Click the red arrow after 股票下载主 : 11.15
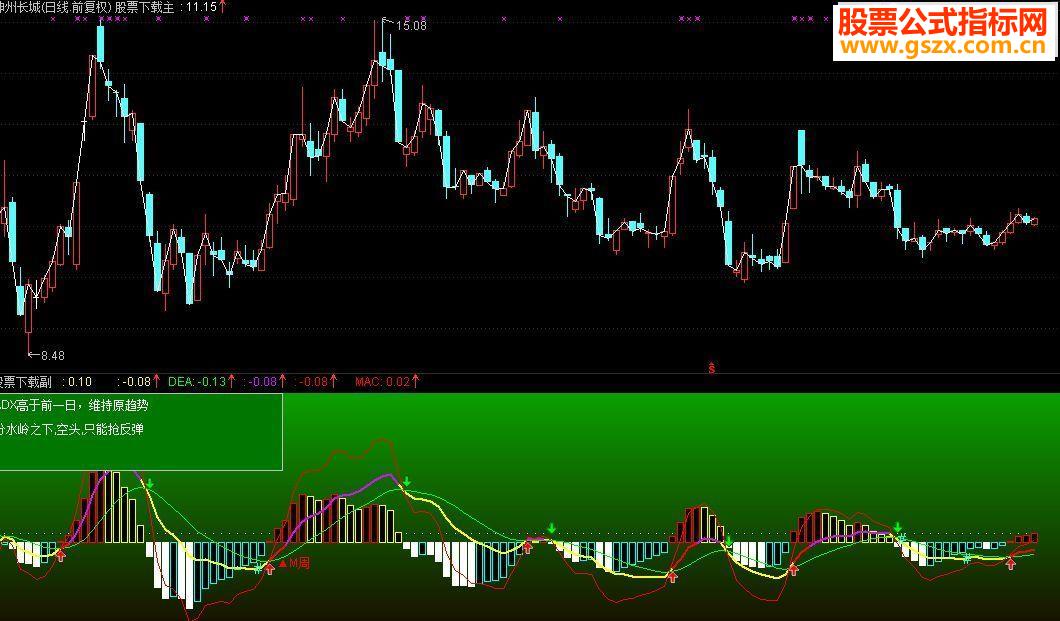1060x621 pixels. 222,7
